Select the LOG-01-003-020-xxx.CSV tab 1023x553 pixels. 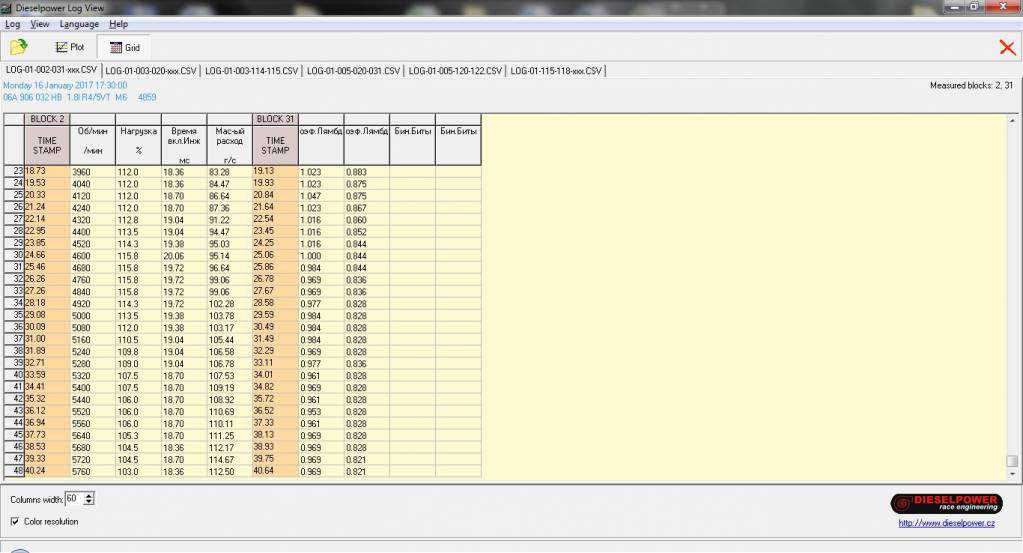150,71
